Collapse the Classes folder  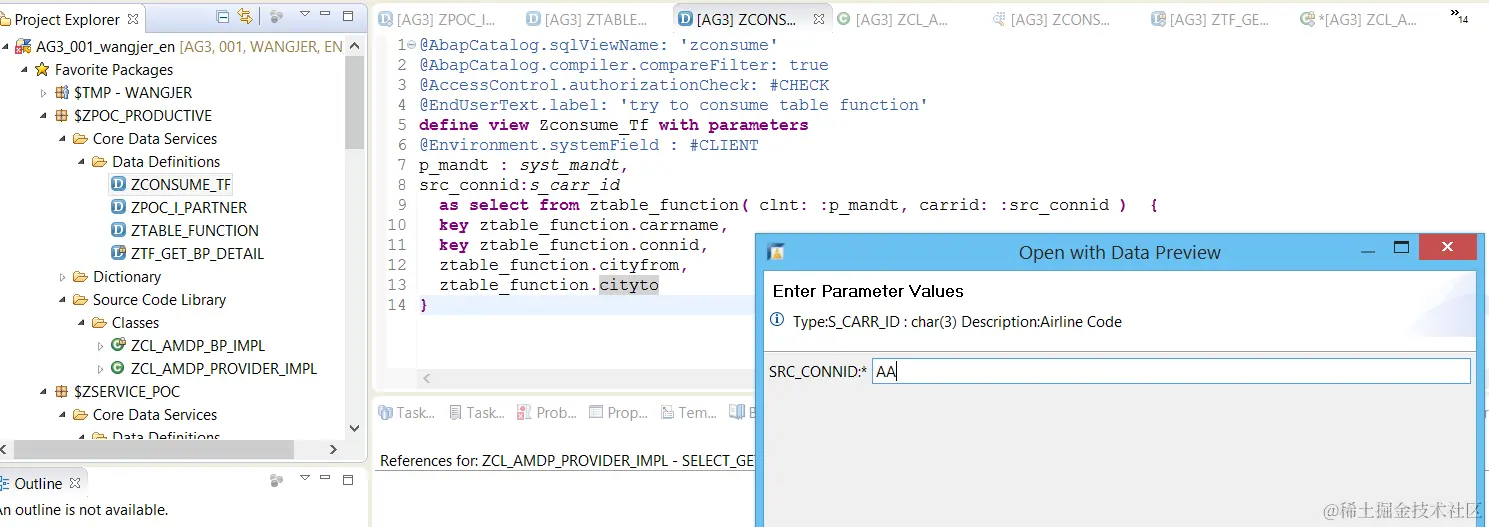[82, 323]
